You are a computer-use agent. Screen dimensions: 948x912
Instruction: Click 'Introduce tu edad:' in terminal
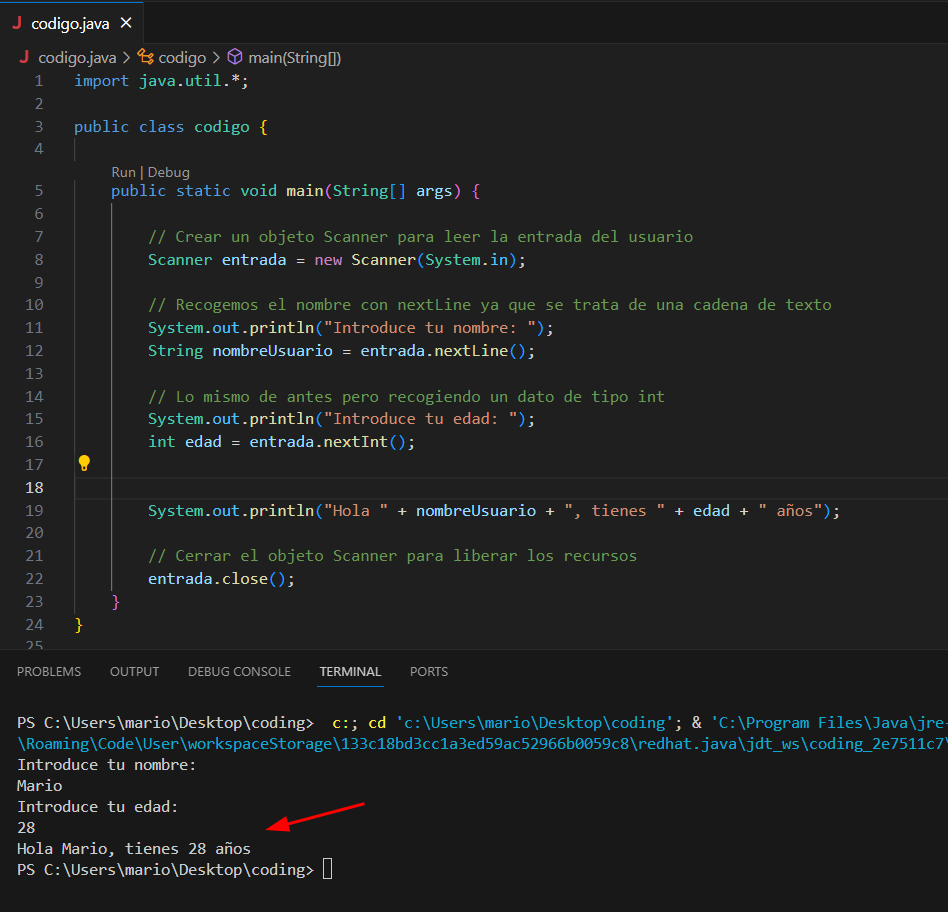[97, 807]
